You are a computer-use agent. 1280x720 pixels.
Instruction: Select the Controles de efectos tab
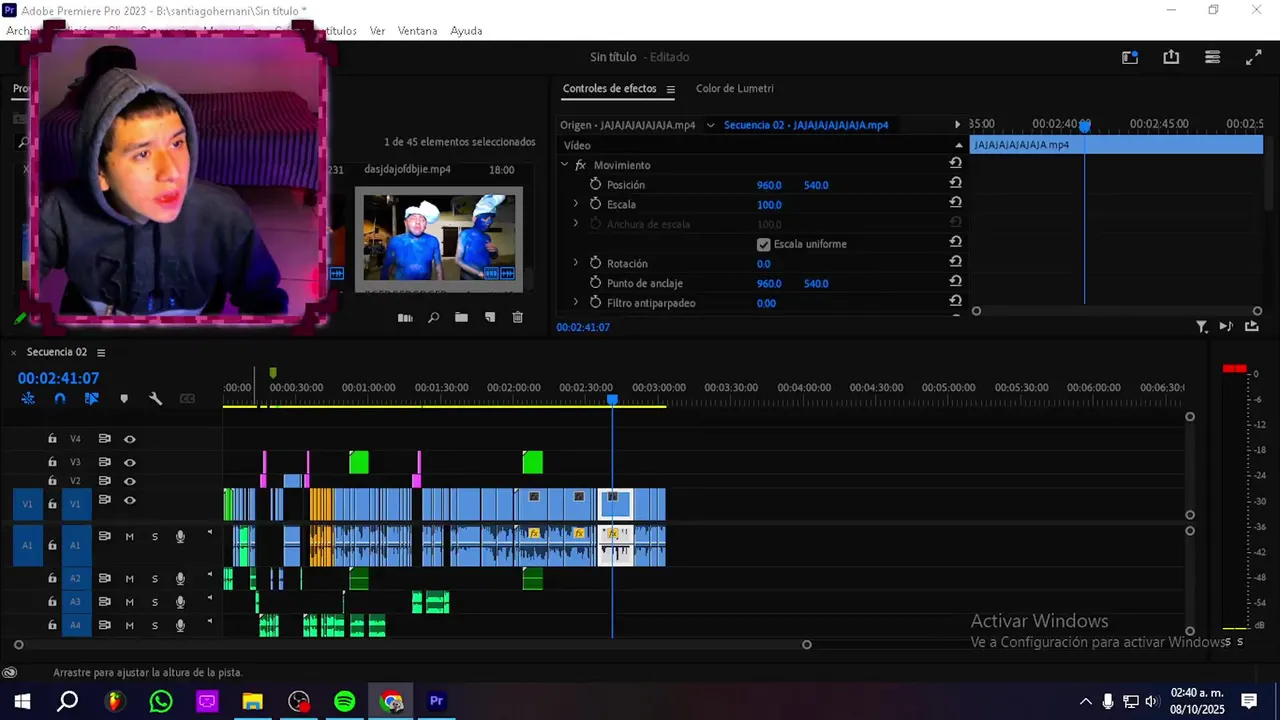[609, 88]
